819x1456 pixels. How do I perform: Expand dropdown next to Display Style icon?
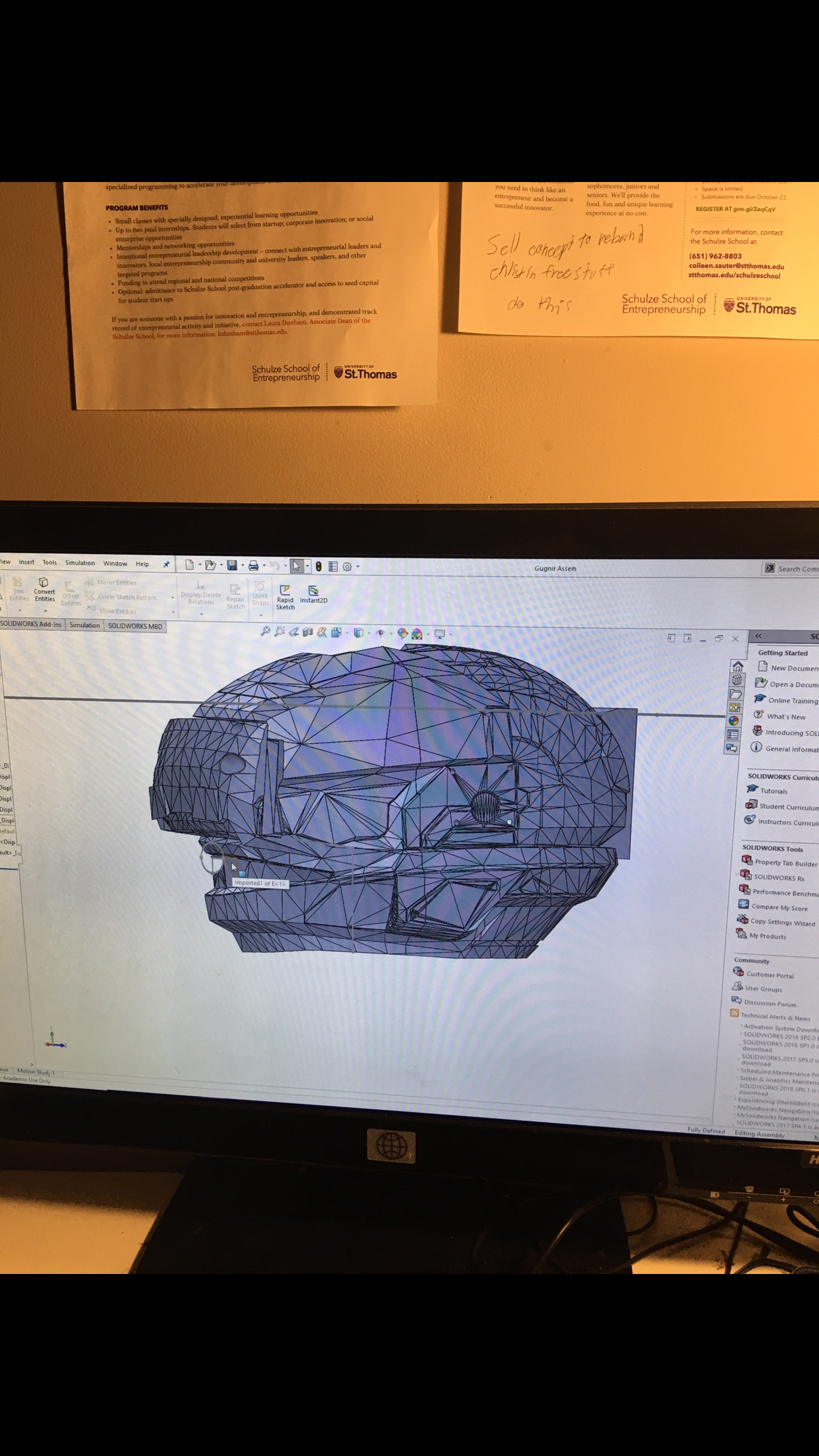[369, 634]
